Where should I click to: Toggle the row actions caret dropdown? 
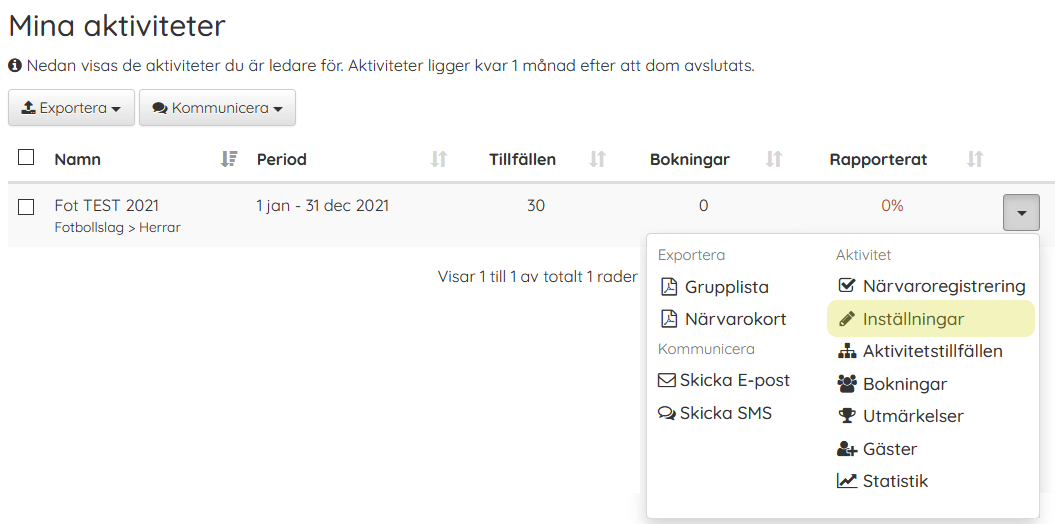pos(1021,213)
